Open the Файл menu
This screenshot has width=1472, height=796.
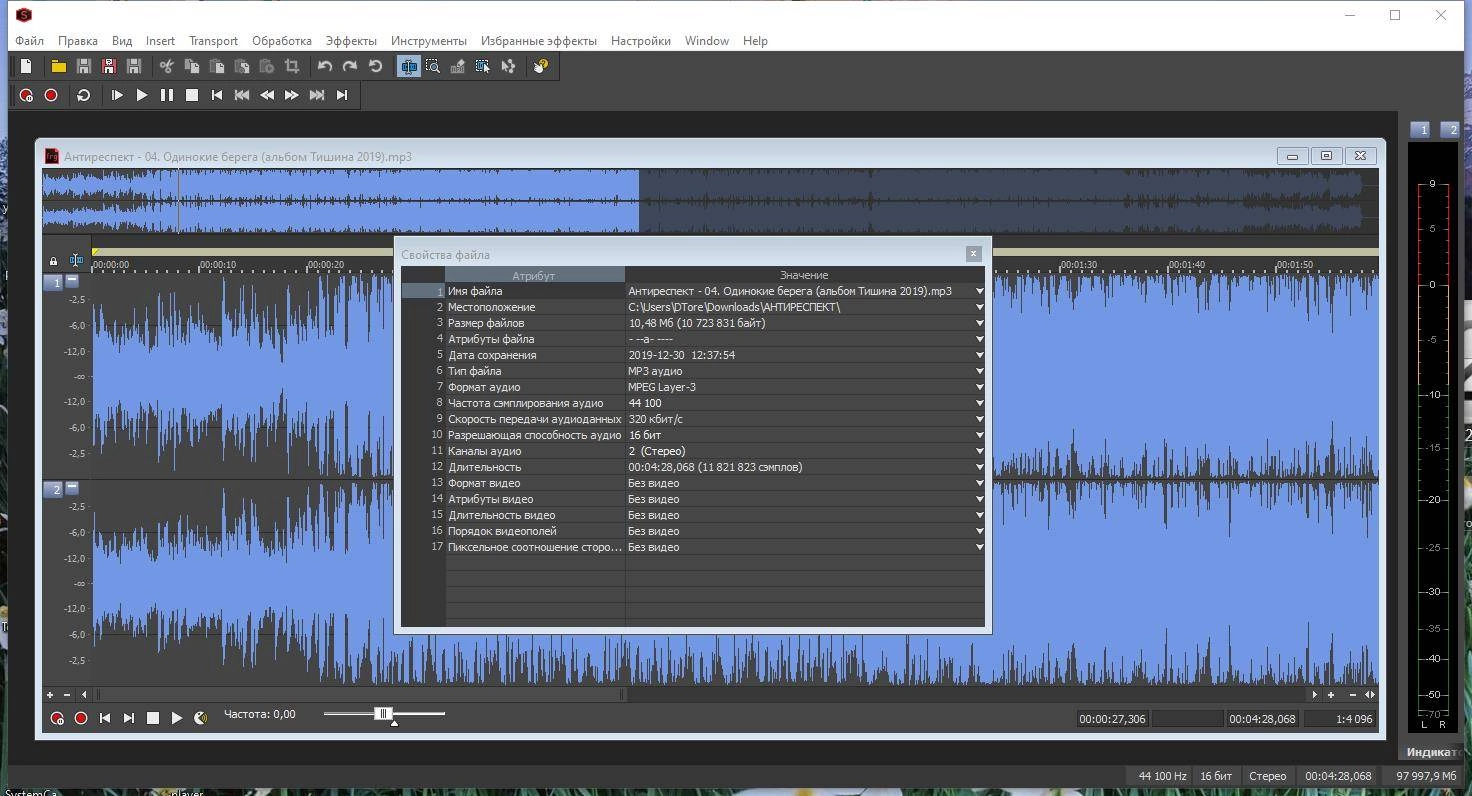pyautogui.click(x=29, y=41)
